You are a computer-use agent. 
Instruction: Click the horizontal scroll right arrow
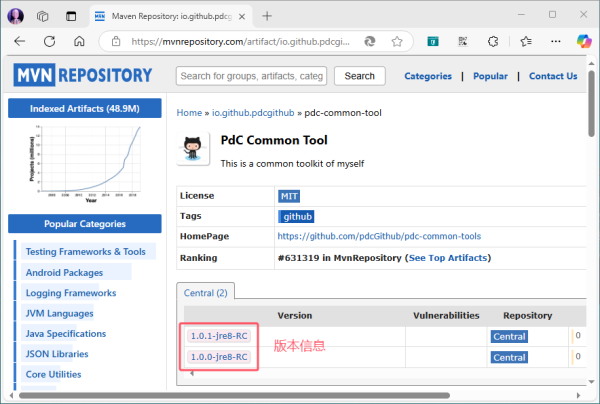[578, 395]
